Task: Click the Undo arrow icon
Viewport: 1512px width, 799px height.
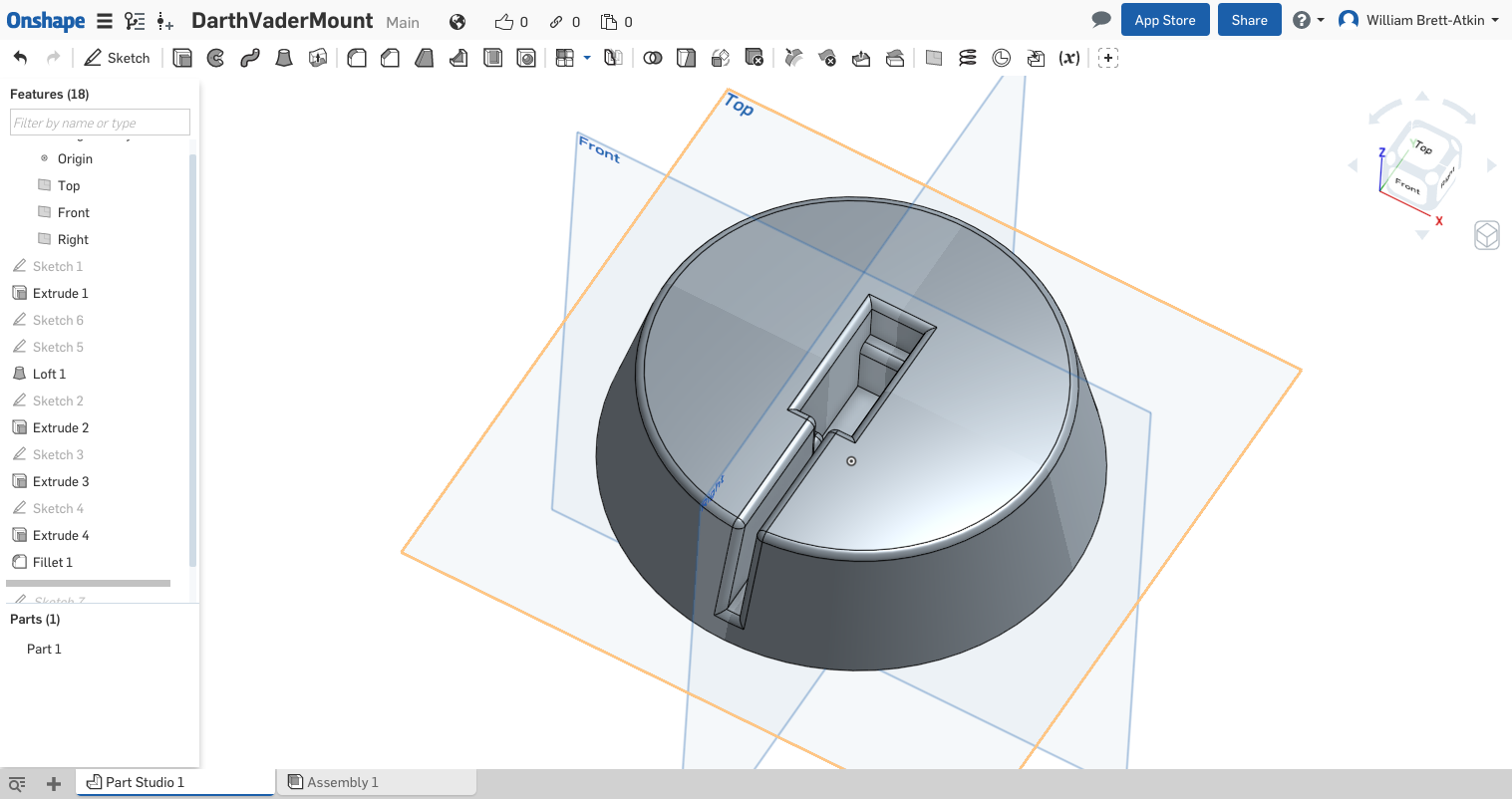Action: coord(21,58)
